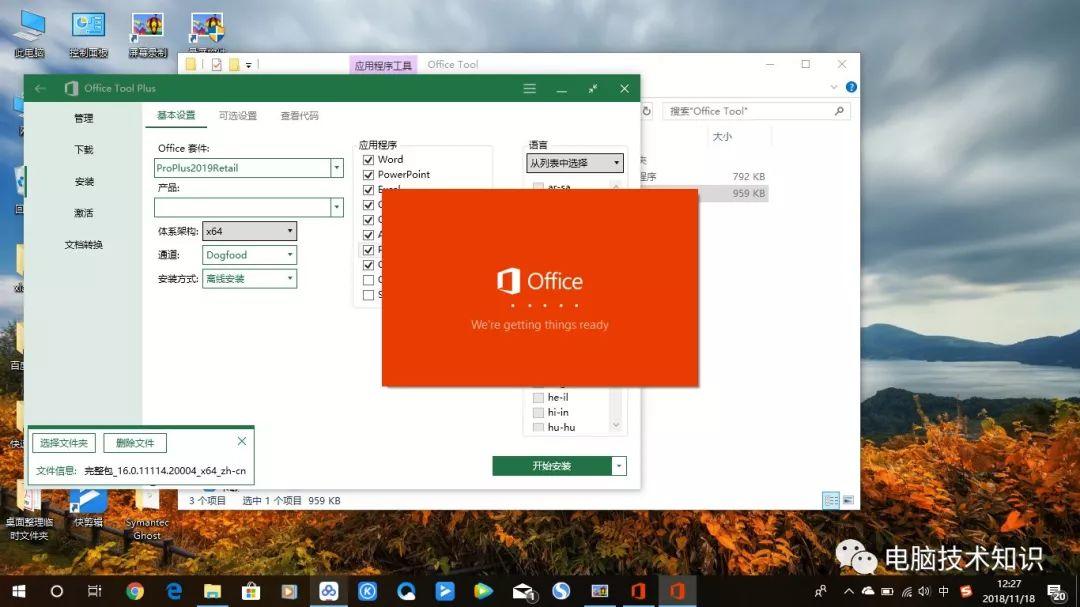This screenshot has width=1080, height=607.
Task: Open the Office Tool Plus hamburger menu
Action: point(529,88)
